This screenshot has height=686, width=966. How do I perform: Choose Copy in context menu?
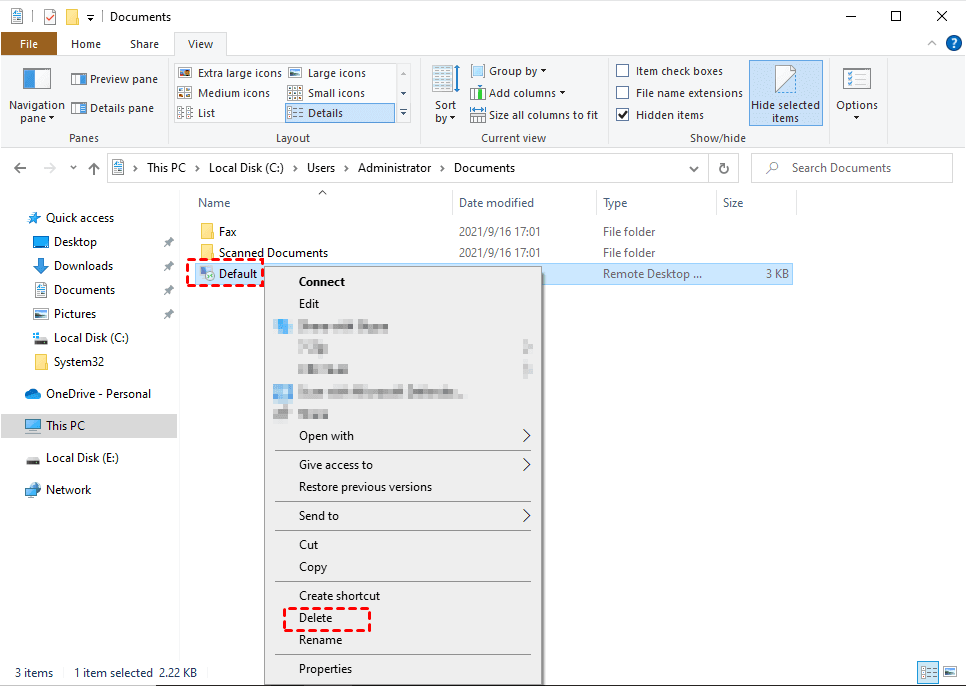[x=313, y=567]
